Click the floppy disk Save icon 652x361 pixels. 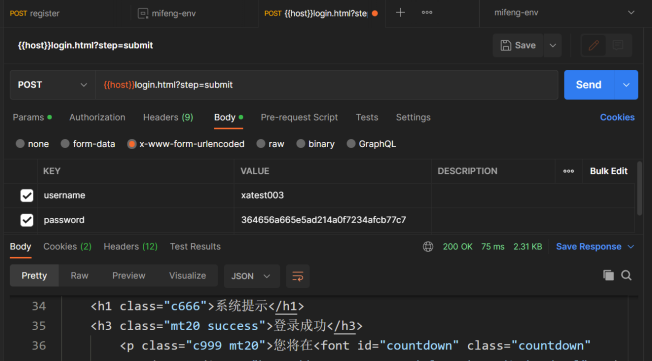(506, 45)
